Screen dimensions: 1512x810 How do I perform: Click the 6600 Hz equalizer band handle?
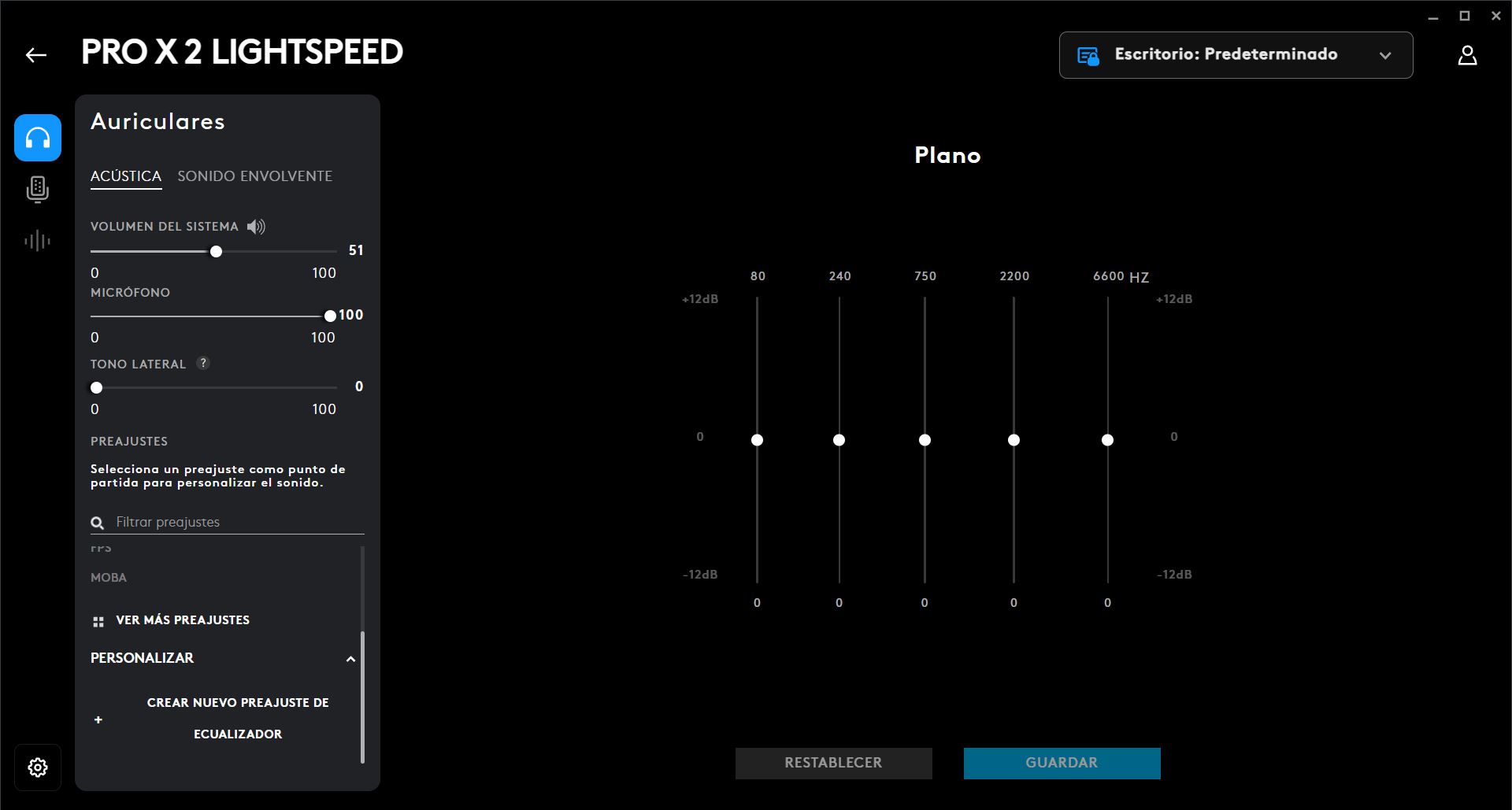click(1107, 440)
